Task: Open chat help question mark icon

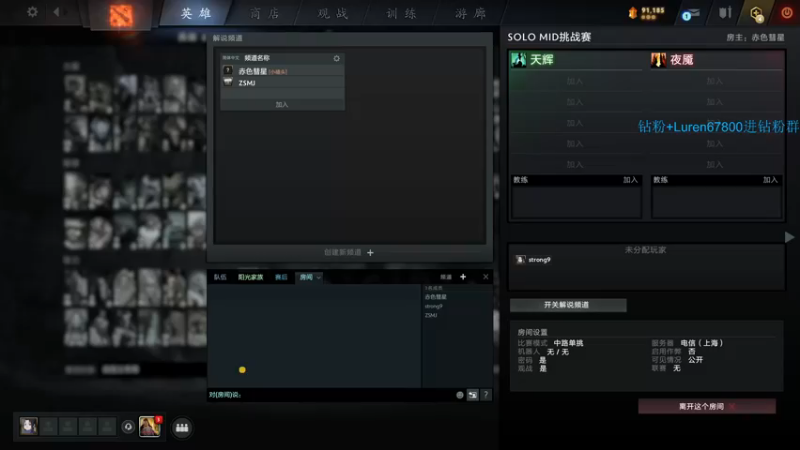Action: [x=485, y=394]
